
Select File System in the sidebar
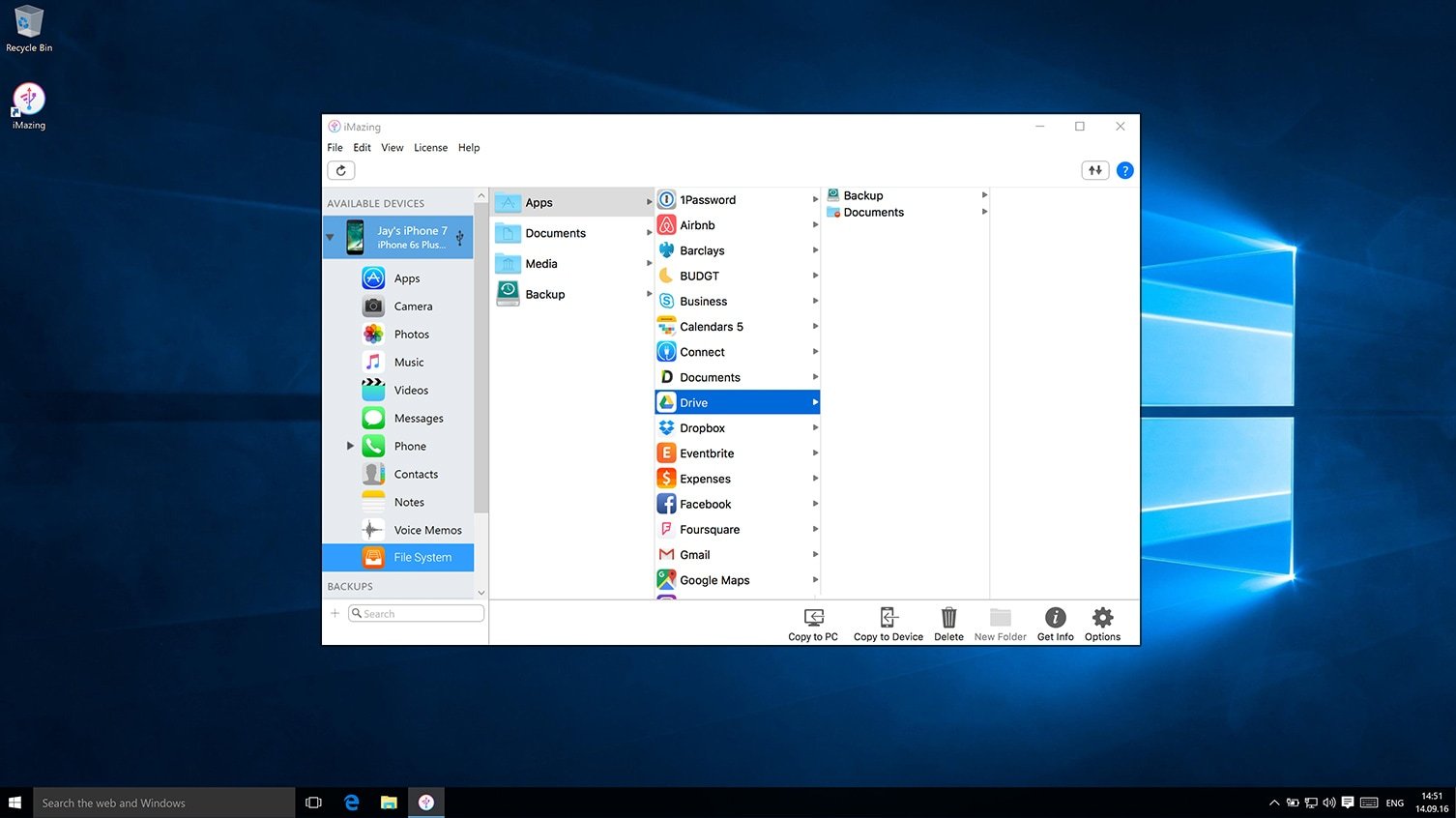pos(398,558)
